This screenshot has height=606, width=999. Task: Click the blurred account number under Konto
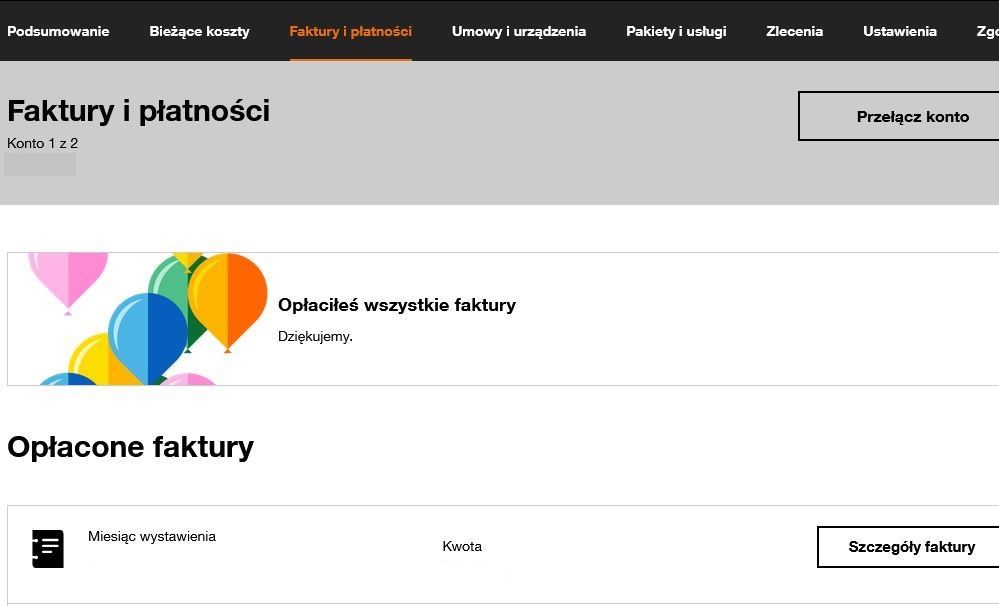pyautogui.click(x=40, y=165)
